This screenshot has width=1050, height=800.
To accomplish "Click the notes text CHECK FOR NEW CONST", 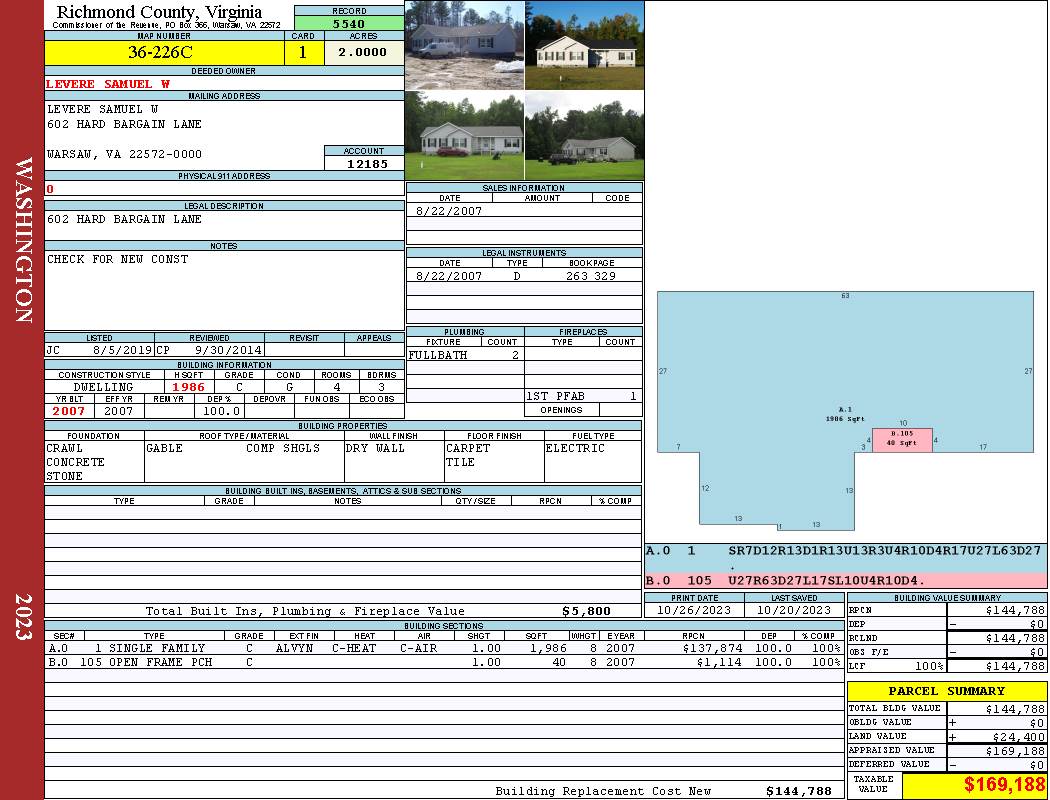I will [118, 259].
